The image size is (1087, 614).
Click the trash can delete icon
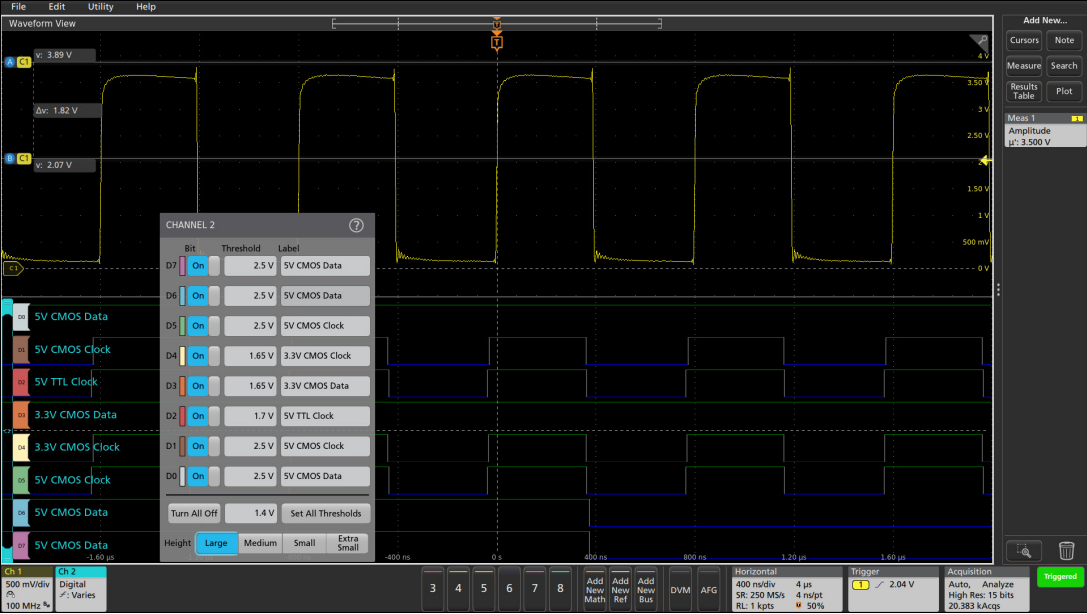tap(1066, 550)
